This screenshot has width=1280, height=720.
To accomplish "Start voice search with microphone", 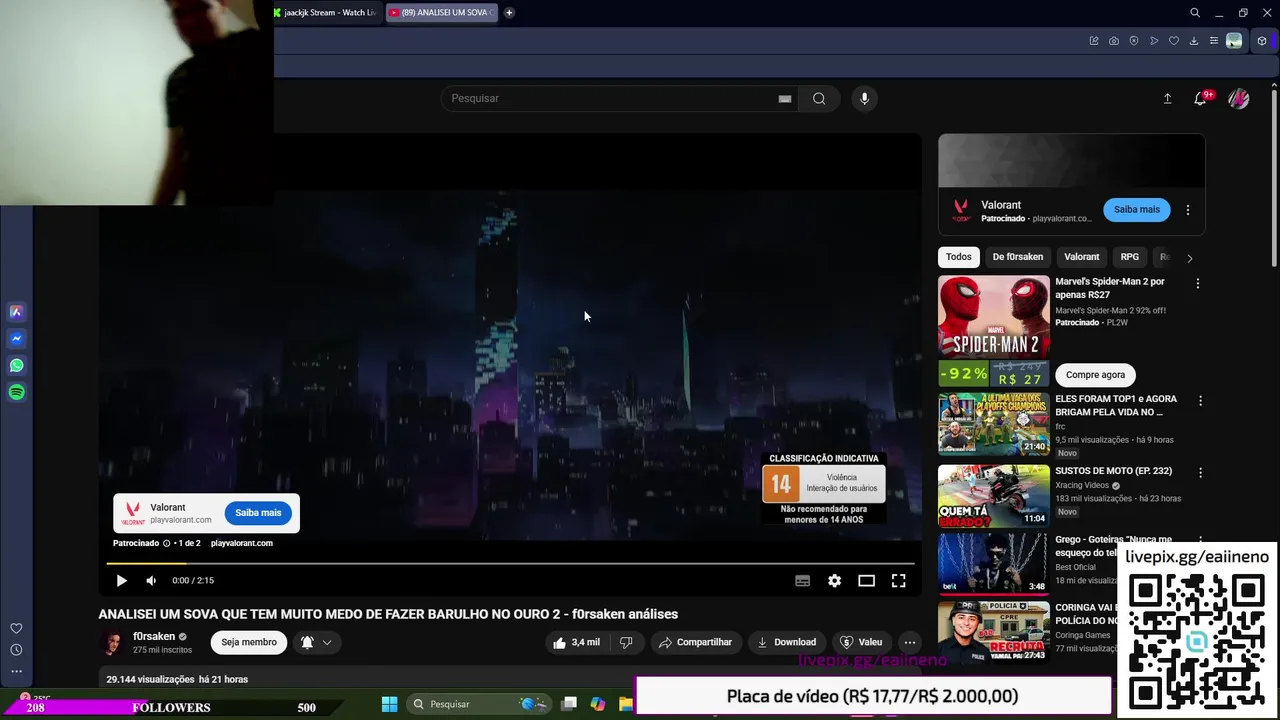I will 865,98.
